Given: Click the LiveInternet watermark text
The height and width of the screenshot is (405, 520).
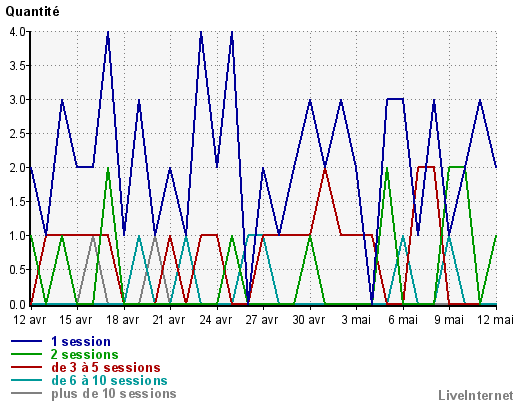Looking at the screenshot, I should click(476, 395).
